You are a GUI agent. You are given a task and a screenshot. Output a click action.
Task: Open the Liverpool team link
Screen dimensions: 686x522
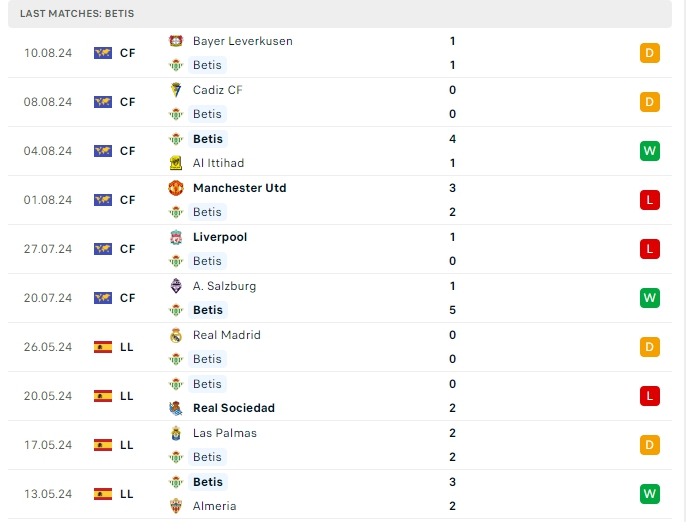coord(220,237)
